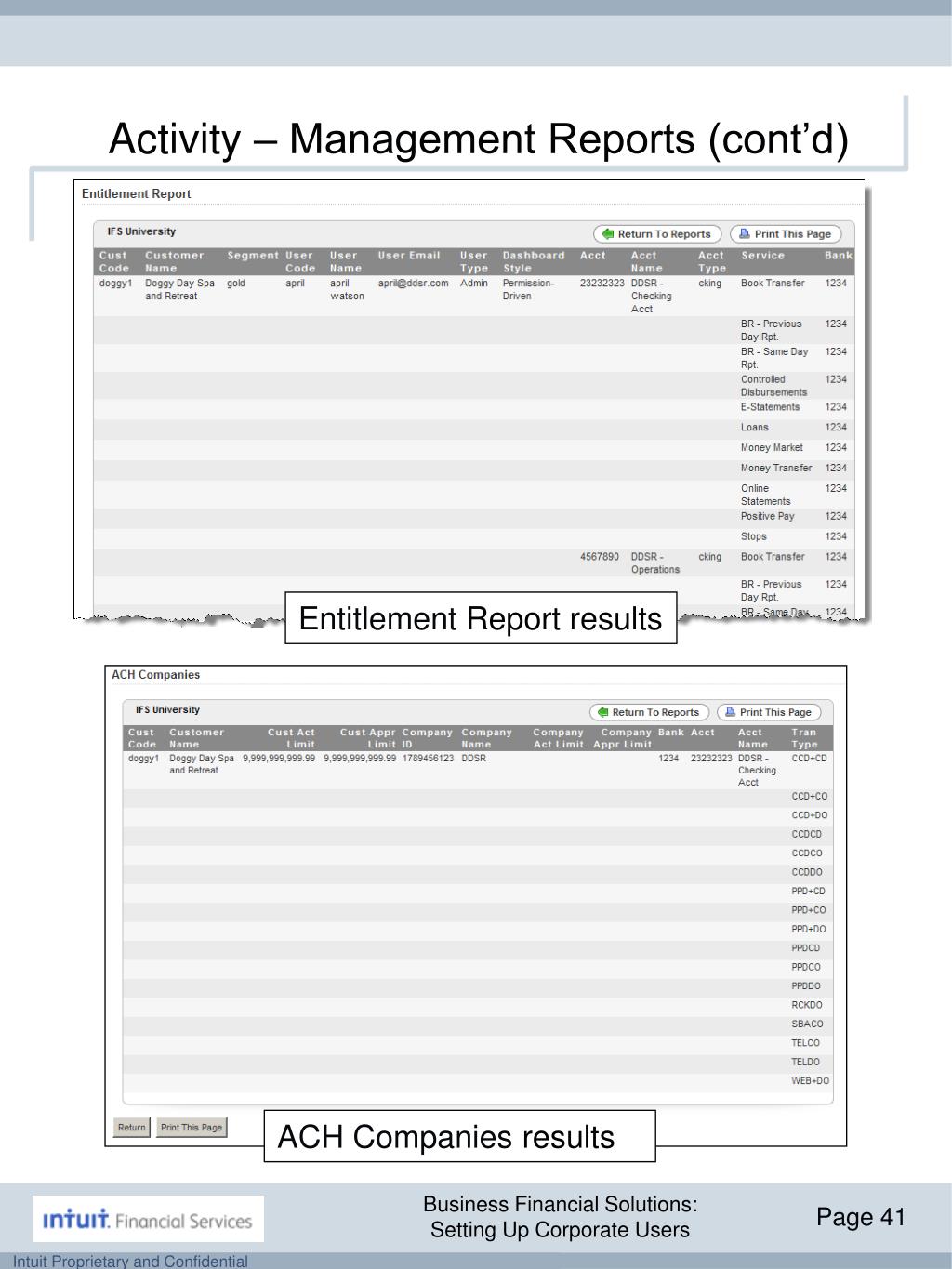Select the Positive Pay service row
Screen dimensions: 952x1269
767,516
